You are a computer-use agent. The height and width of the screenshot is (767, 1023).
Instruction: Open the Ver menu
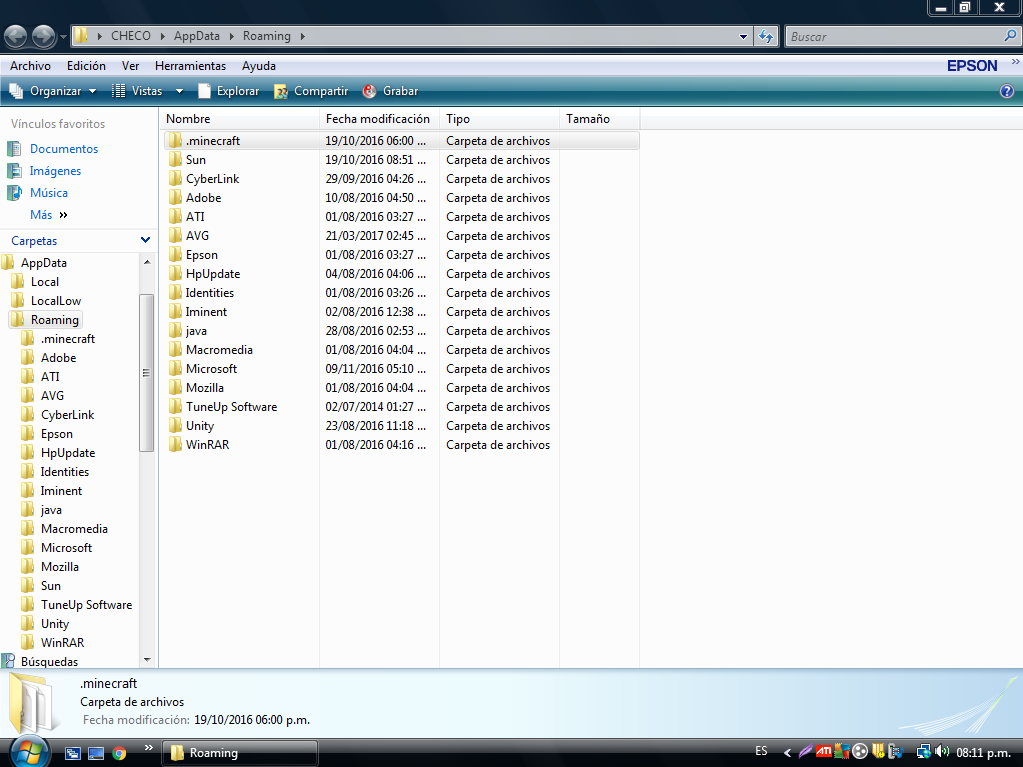coord(130,66)
